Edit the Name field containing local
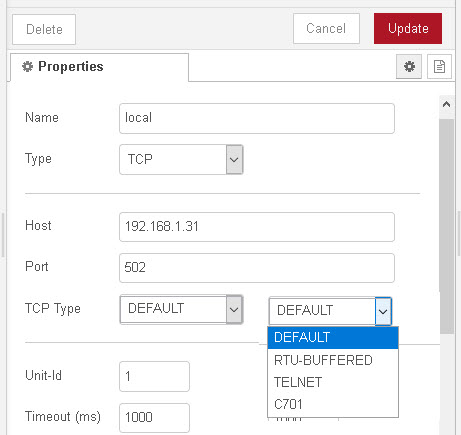461x435 pixels. pyautogui.click(x=257, y=118)
